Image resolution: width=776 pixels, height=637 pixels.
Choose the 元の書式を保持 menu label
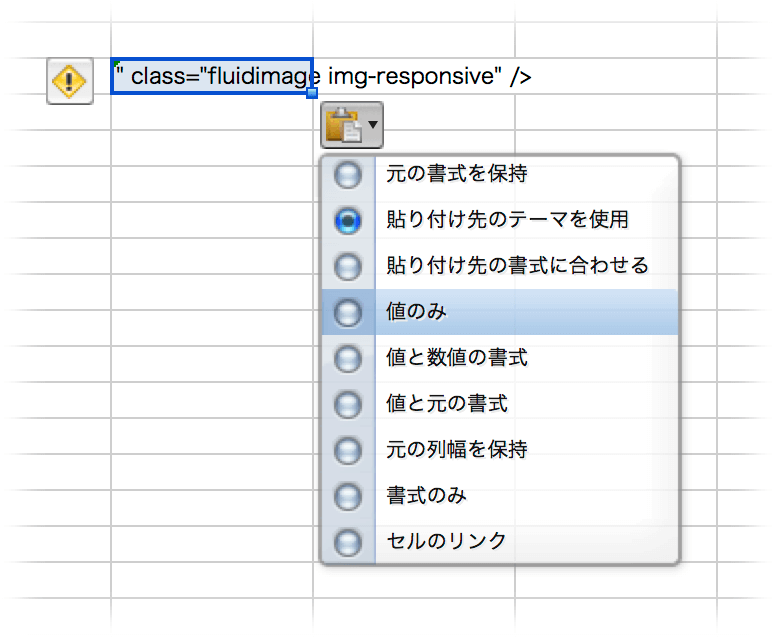[456, 174]
